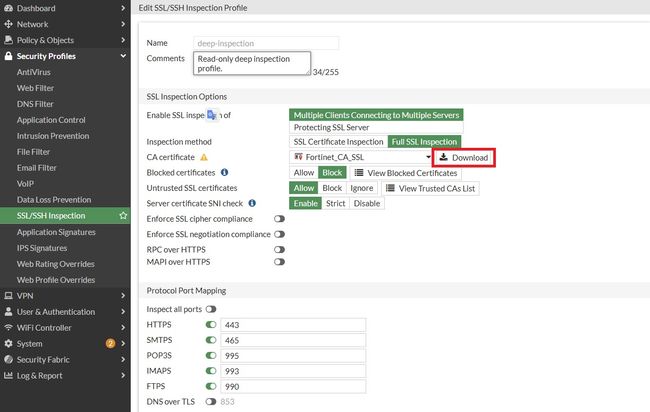
Task: Click the User & Authentication person icon
Action: coord(8,311)
